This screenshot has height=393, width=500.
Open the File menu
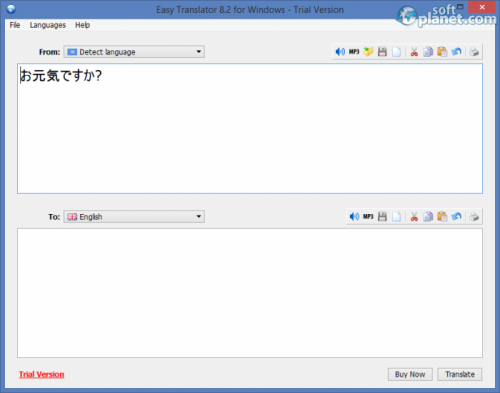coord(15,25)
